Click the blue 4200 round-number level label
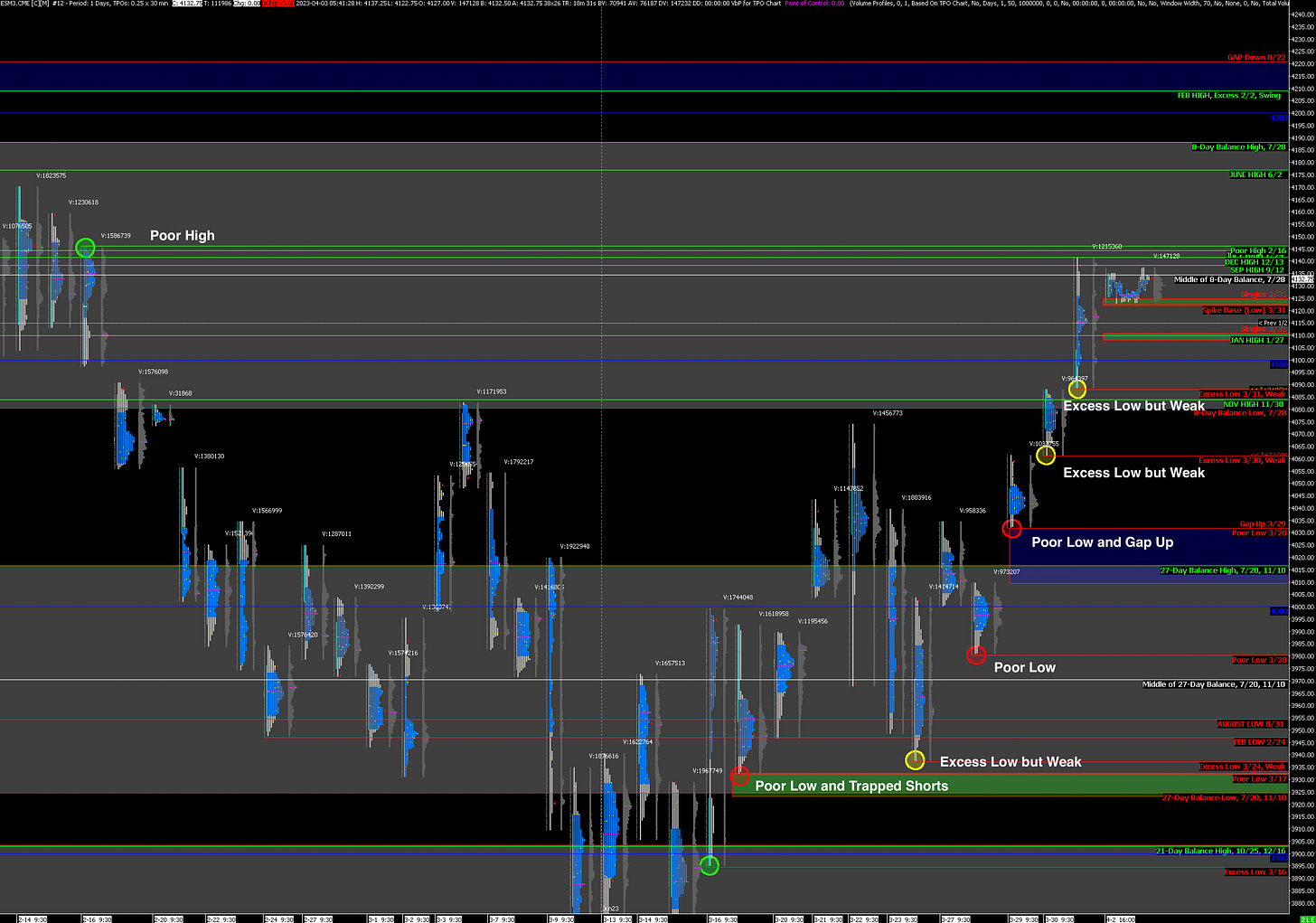 [1278, 118]
